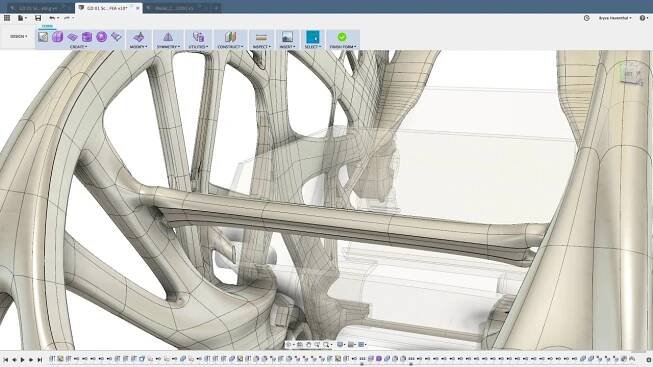The height and width of the screenshot is (367, 653).
Task: Open the File menu icon
Action: coord(22,18)
